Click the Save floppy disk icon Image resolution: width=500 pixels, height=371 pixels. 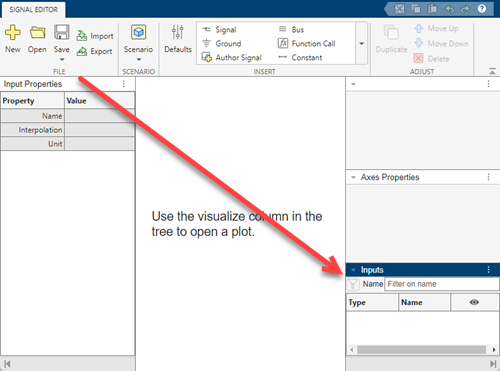(x=62, y=33)
